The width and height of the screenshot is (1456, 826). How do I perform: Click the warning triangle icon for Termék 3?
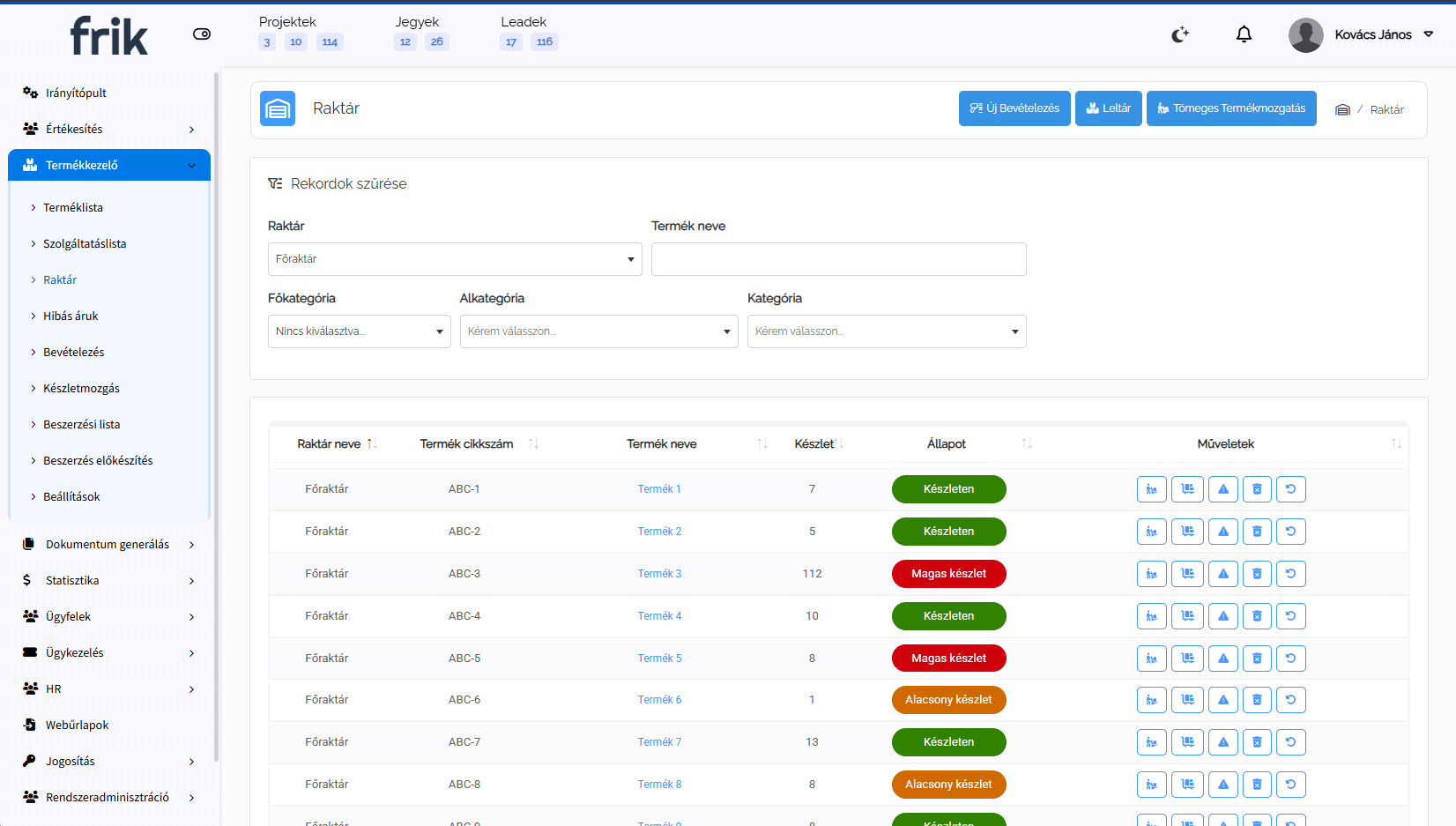point(1223,574)
